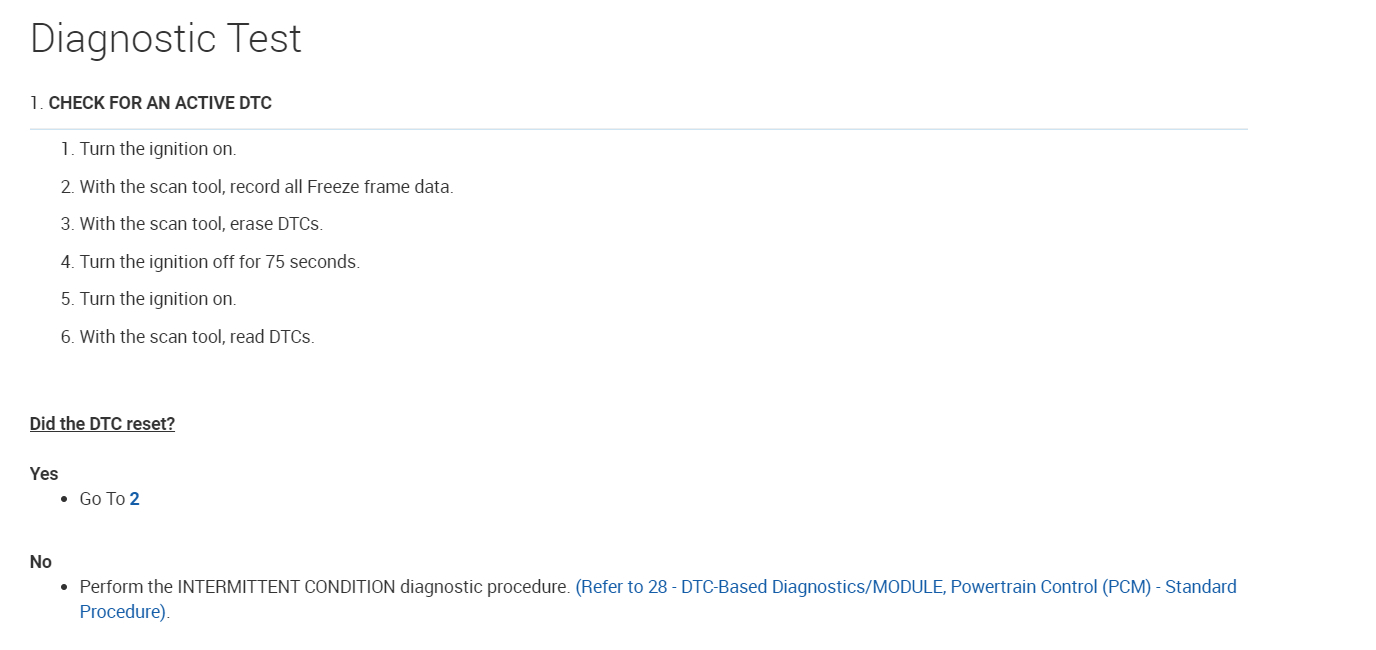Click step 5, the second ignition on instruction

click(158, 299)
